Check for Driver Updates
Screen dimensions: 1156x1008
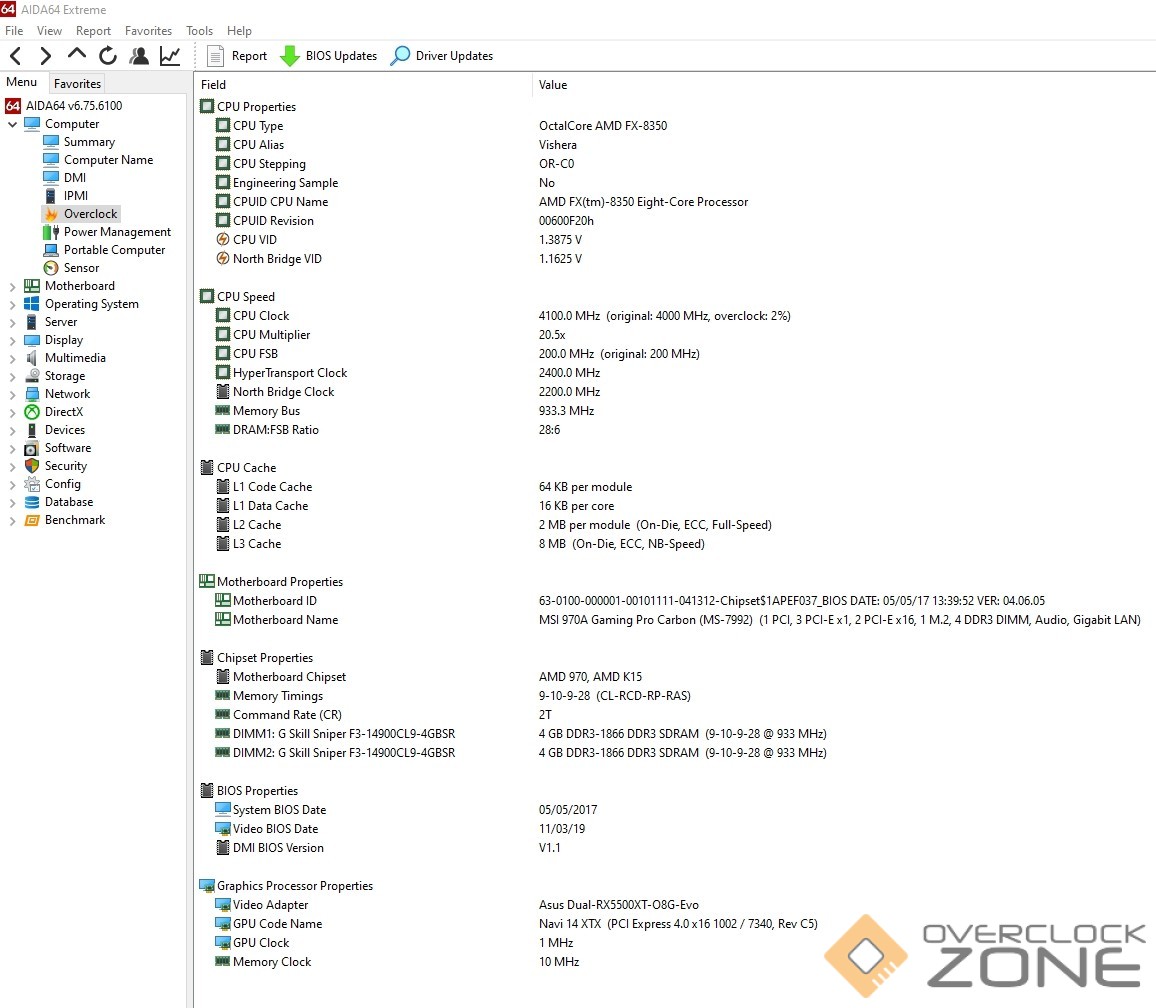coord(442,55)
